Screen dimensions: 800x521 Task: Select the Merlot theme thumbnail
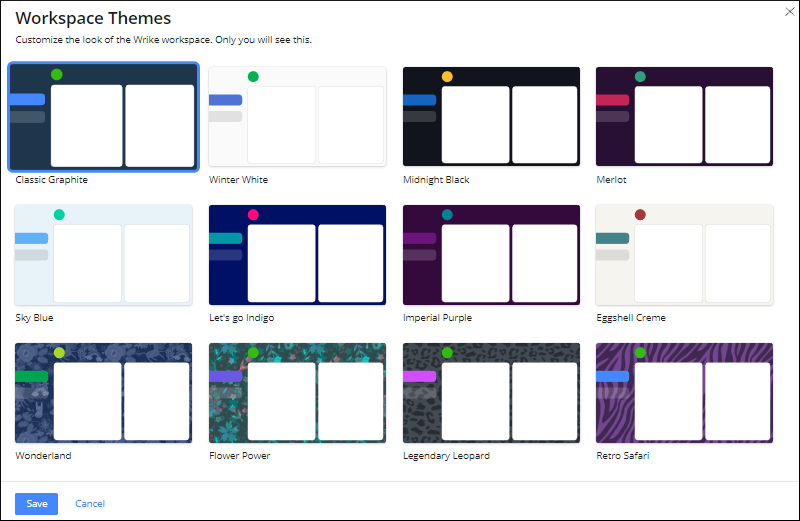pos(684,116)
